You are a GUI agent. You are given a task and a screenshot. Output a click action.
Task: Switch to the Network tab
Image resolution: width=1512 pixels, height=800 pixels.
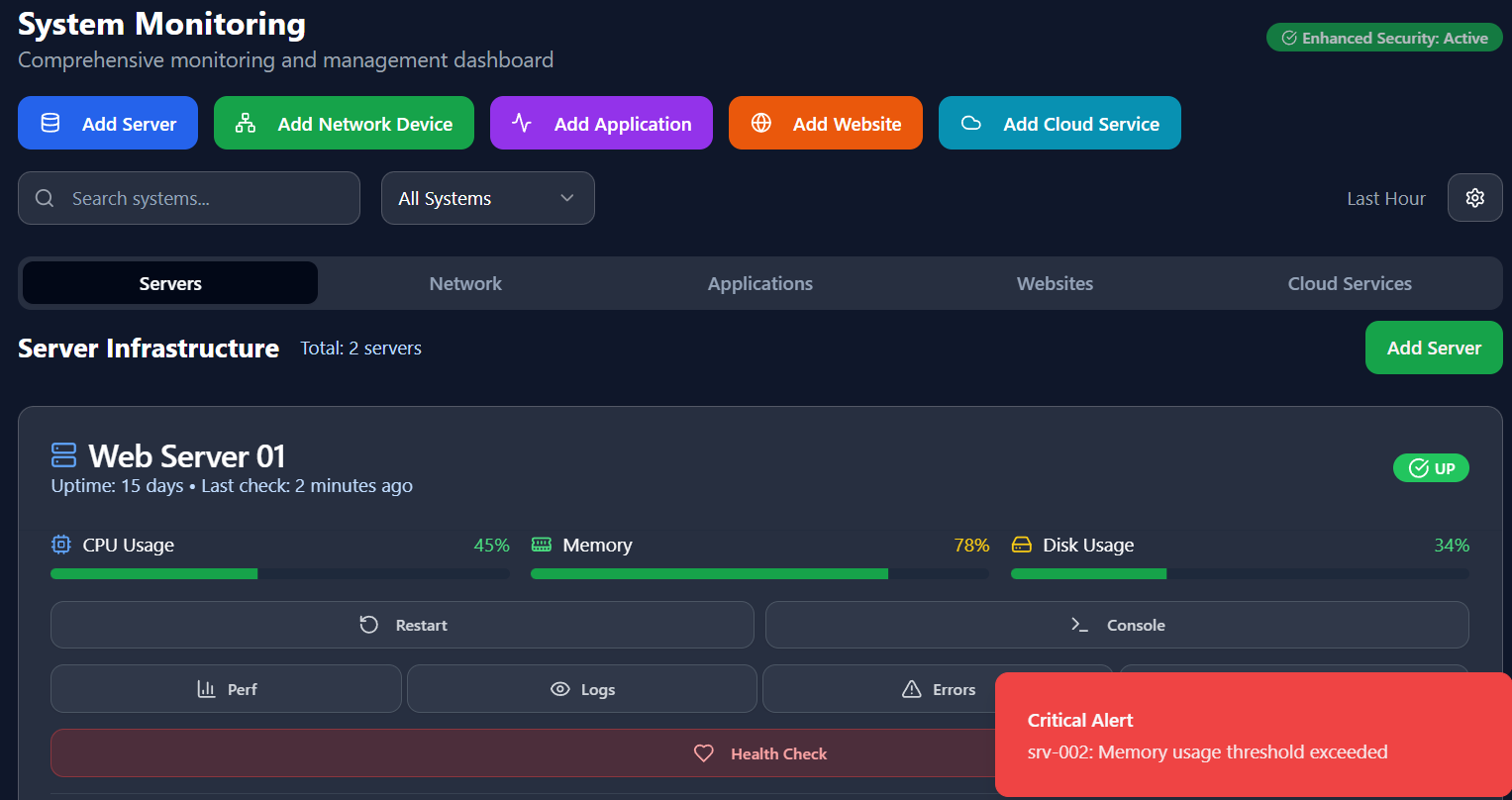[x=465, y=284]
